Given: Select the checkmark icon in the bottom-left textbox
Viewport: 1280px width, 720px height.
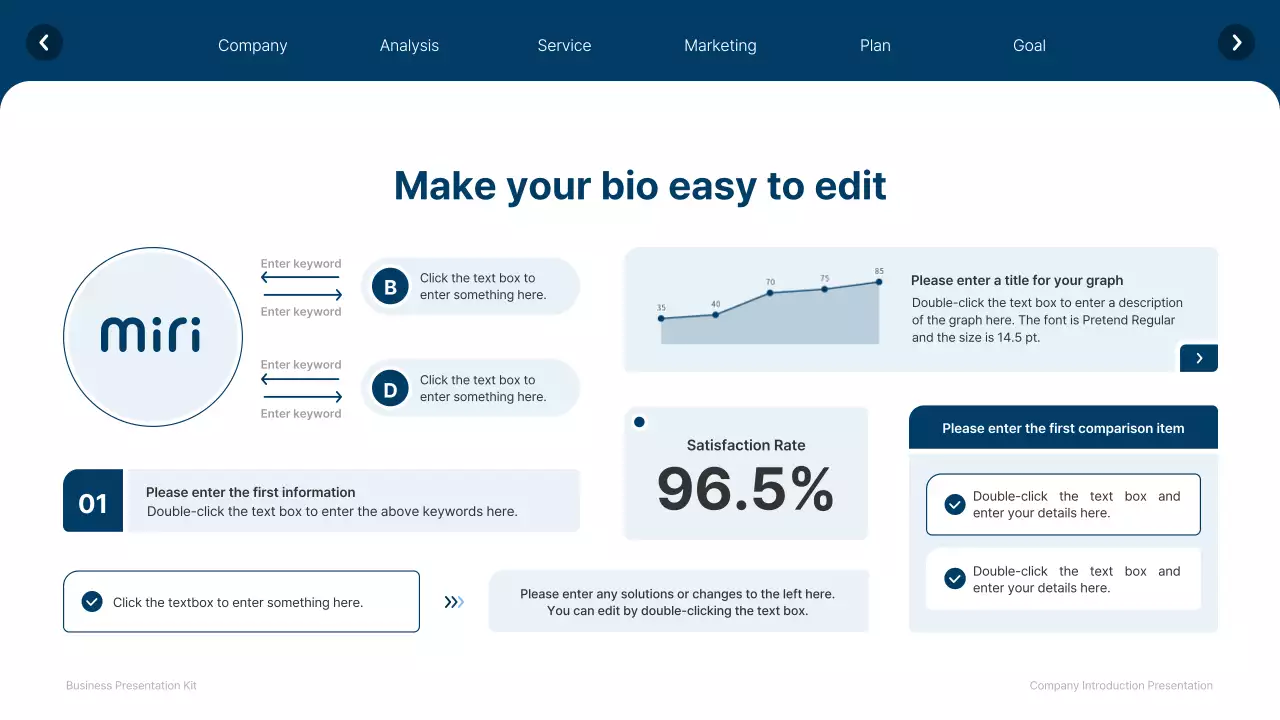Looking at the screenshot, I should coord(92,601).
